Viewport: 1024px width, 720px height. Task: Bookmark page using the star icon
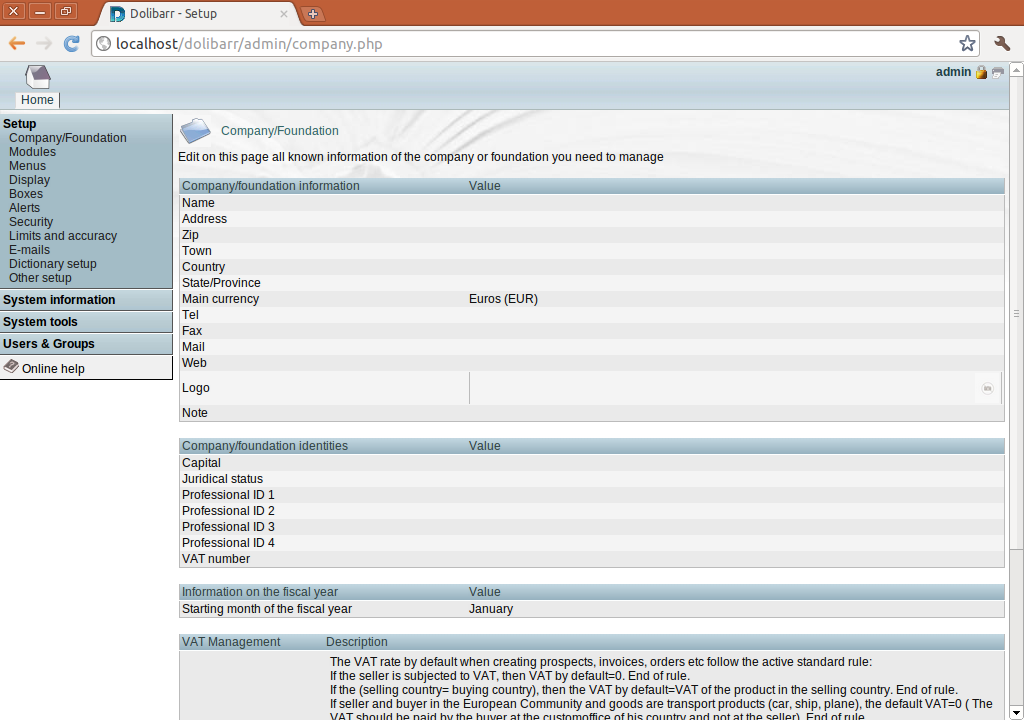(x=967, y=44)
